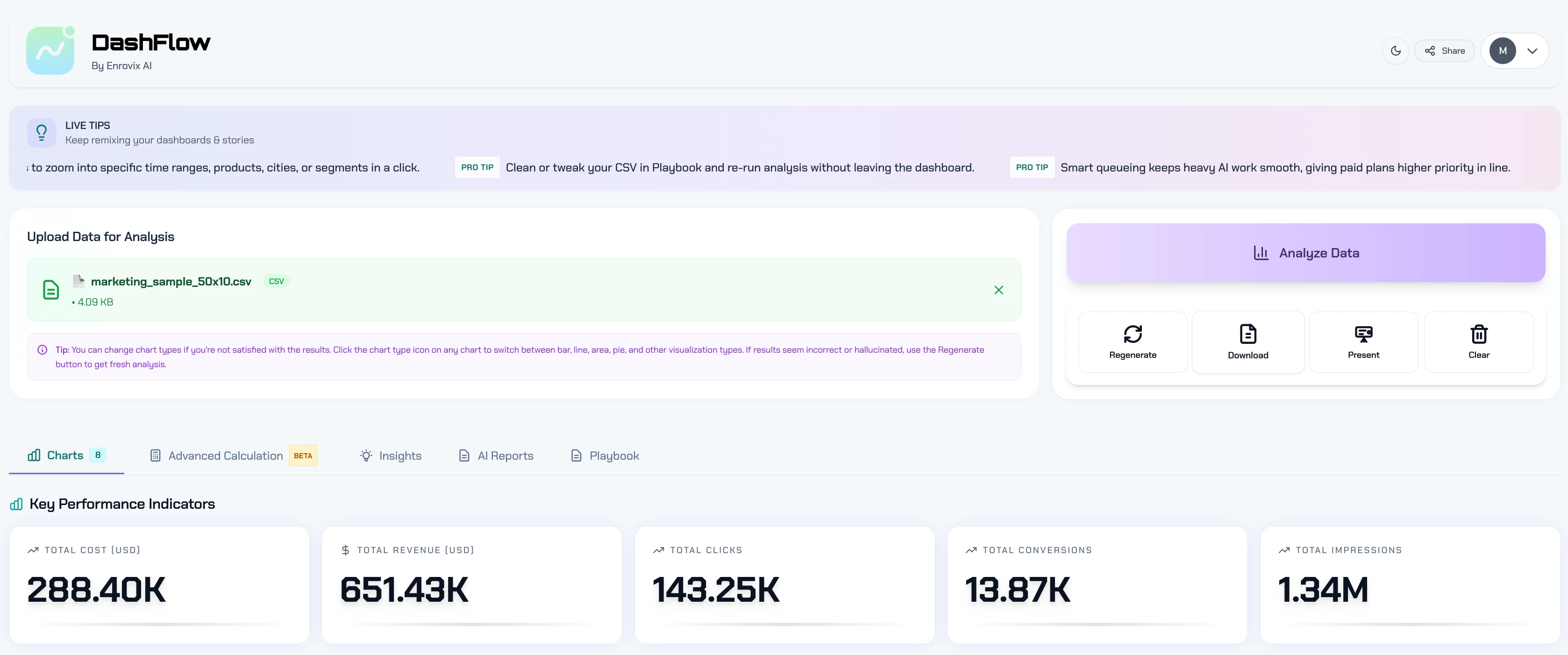Select the Total Revenue (USD) KPI card
Image resolution: width=1568 pixels, height=655 pixels.
pyautogui.click(x=471, y=584)
